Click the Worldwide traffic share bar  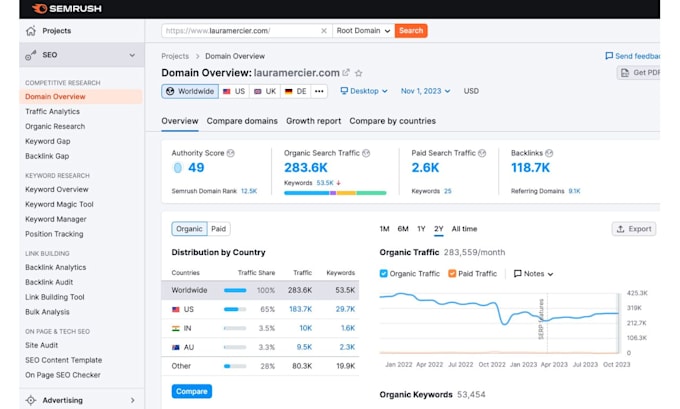235,290
